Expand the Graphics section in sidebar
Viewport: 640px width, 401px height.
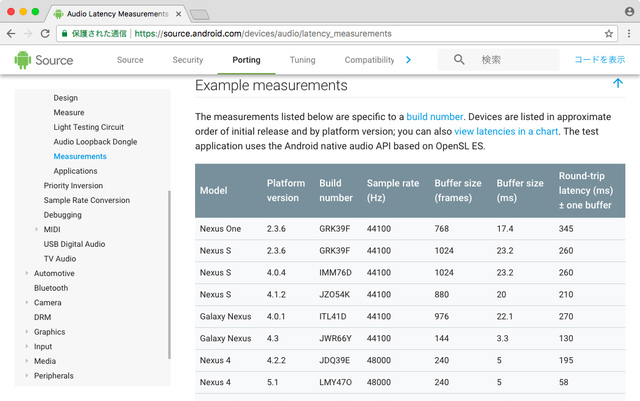[x=27, y=332]
